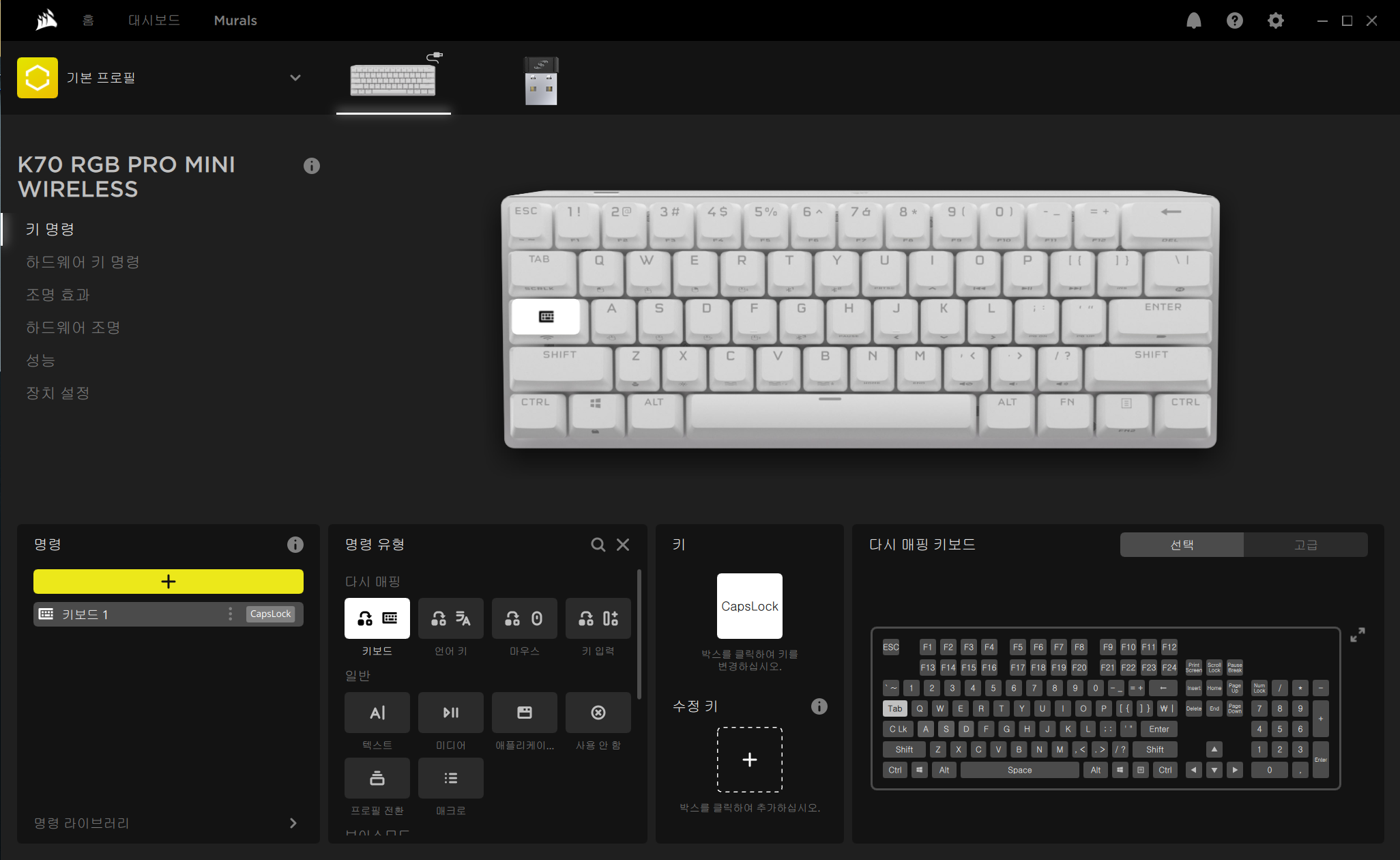The width and height of the screenshot is (1400, 860).
Task: Expand the 명령 라이브러리 chevron
Action: (x=293, y=823)
